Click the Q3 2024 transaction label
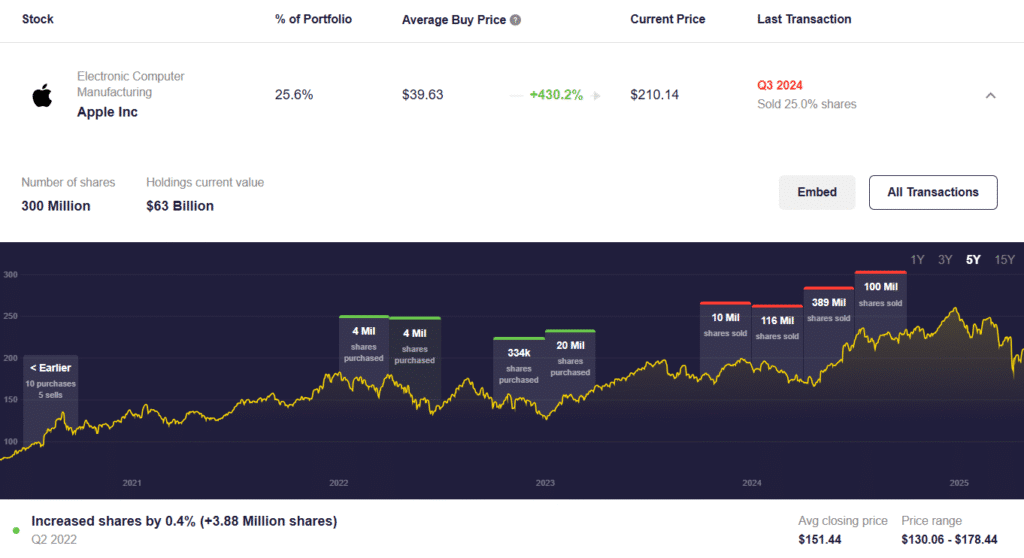The height and width of the screenshot is (558, 1024). tap(780, 86)
